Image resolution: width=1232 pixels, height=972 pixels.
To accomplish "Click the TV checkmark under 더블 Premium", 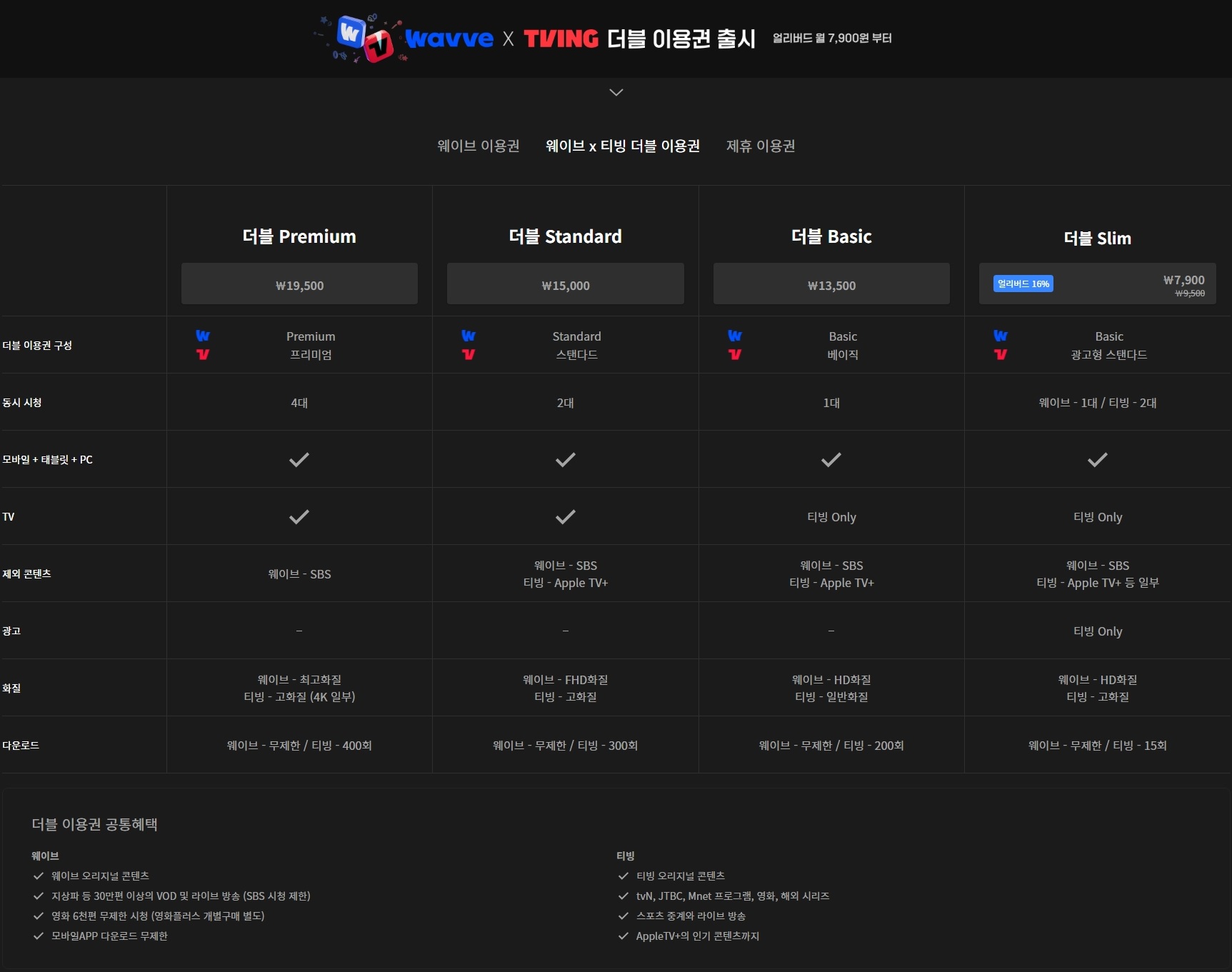I will 299,516.
